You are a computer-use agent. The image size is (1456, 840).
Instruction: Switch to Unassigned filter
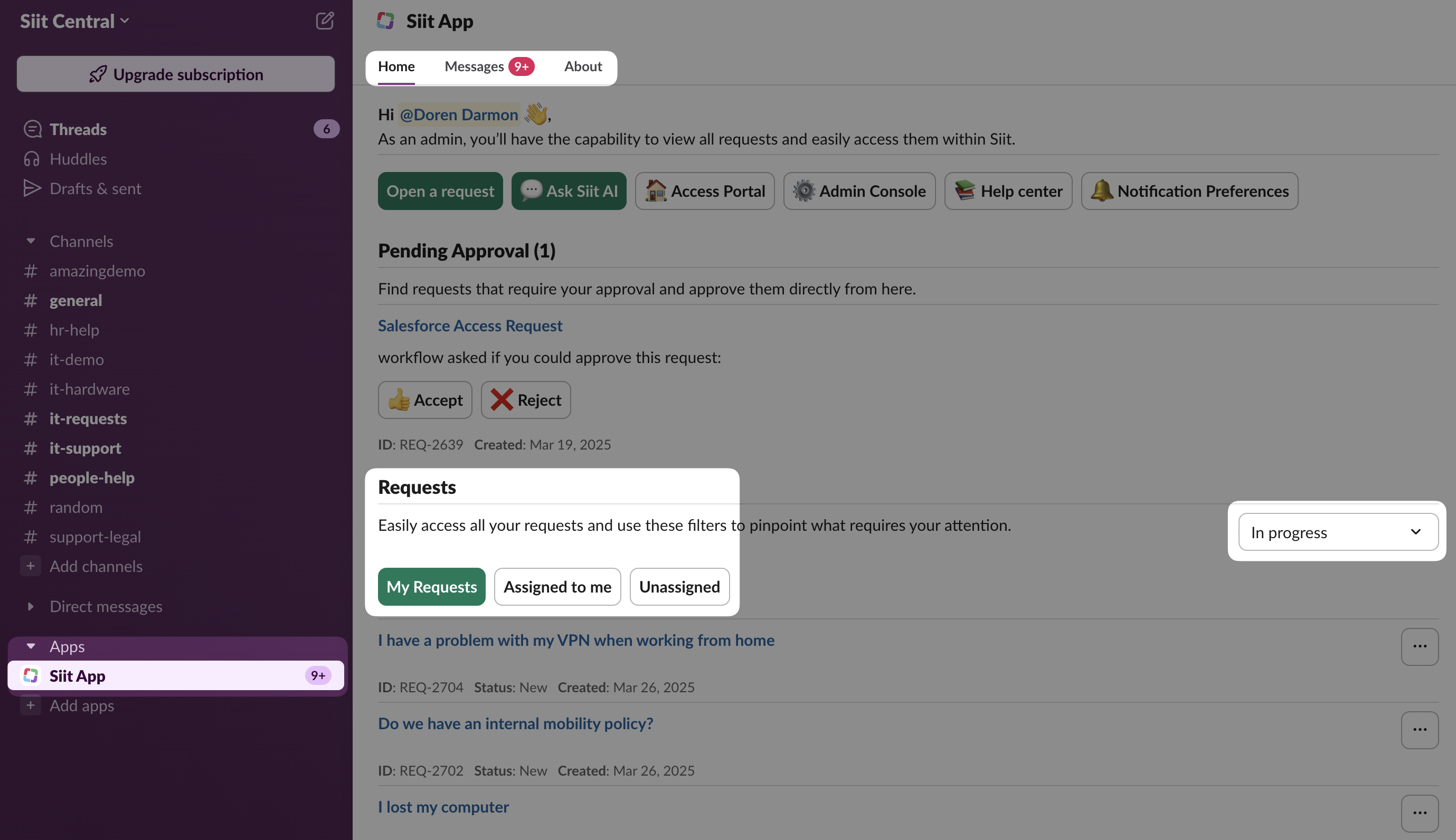[x=679, y=587]
